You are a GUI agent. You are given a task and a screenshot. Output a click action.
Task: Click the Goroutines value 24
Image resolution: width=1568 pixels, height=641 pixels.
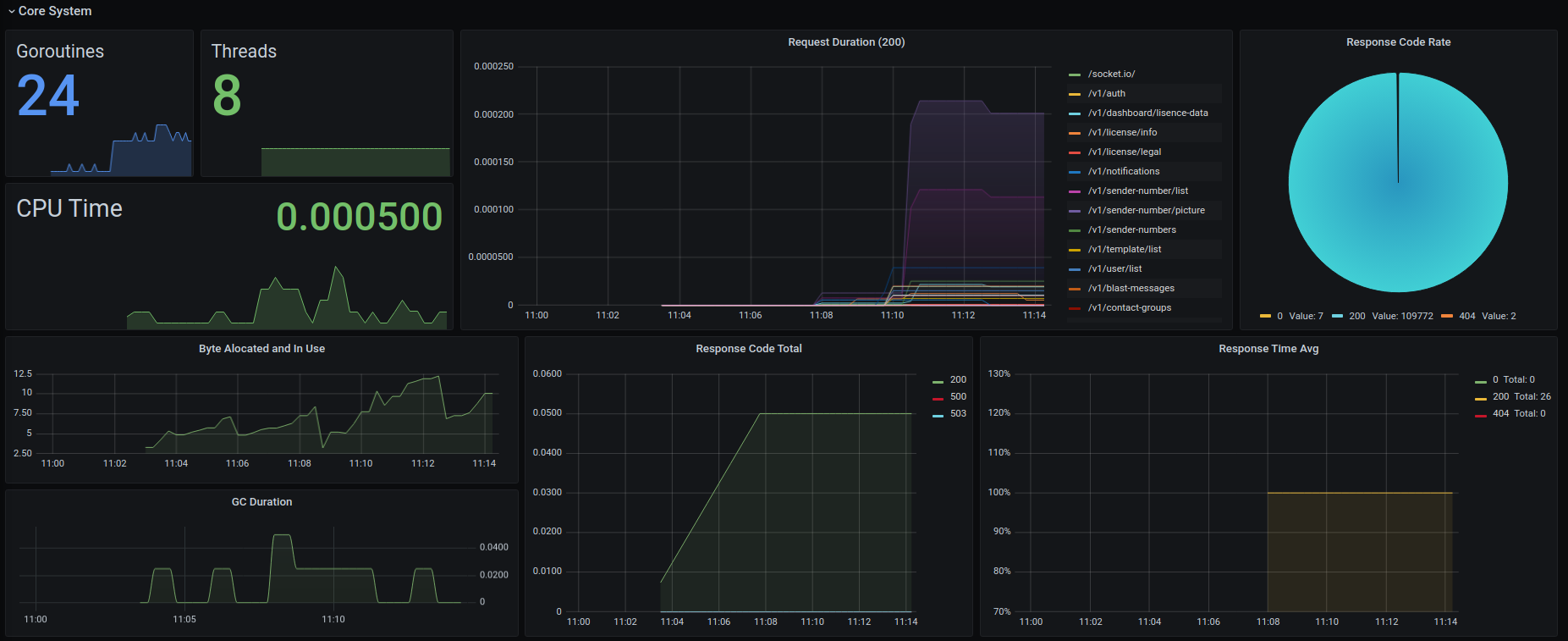coord(48,96)
